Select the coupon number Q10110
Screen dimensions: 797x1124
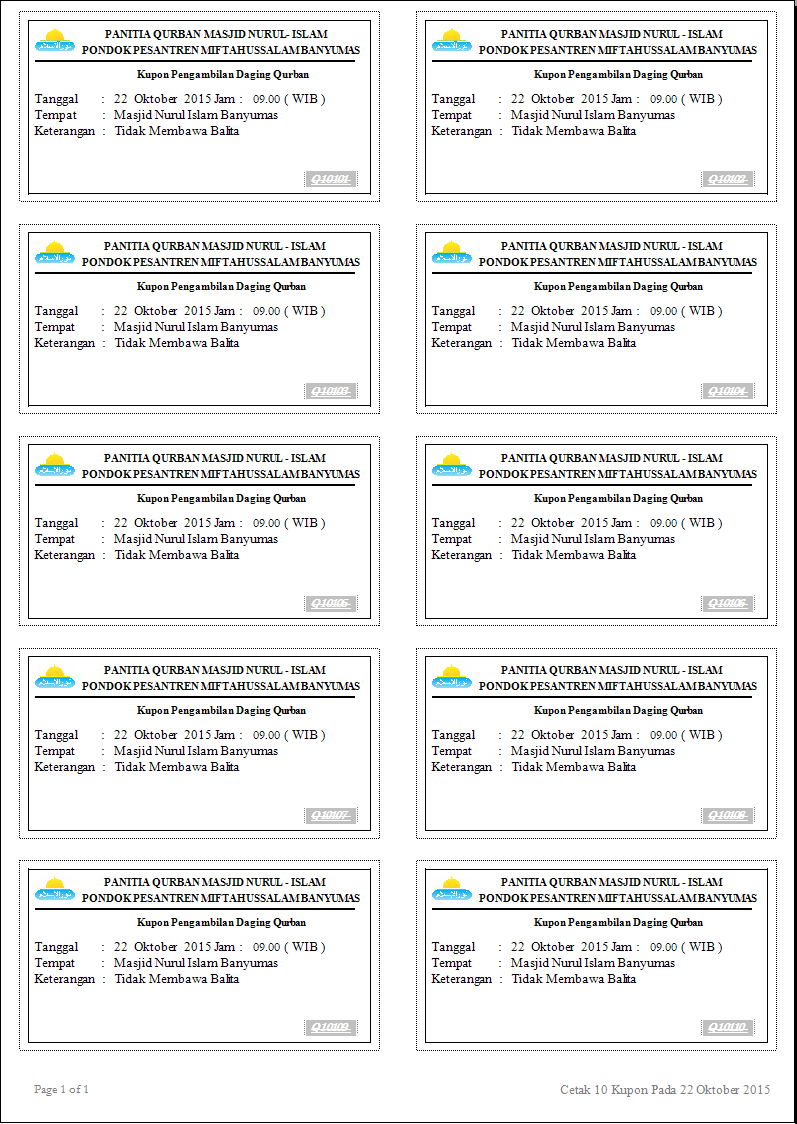pos(727,1028)
